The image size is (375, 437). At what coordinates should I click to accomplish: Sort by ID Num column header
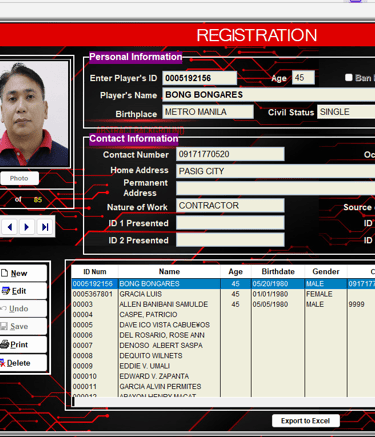tap(95, 272)
